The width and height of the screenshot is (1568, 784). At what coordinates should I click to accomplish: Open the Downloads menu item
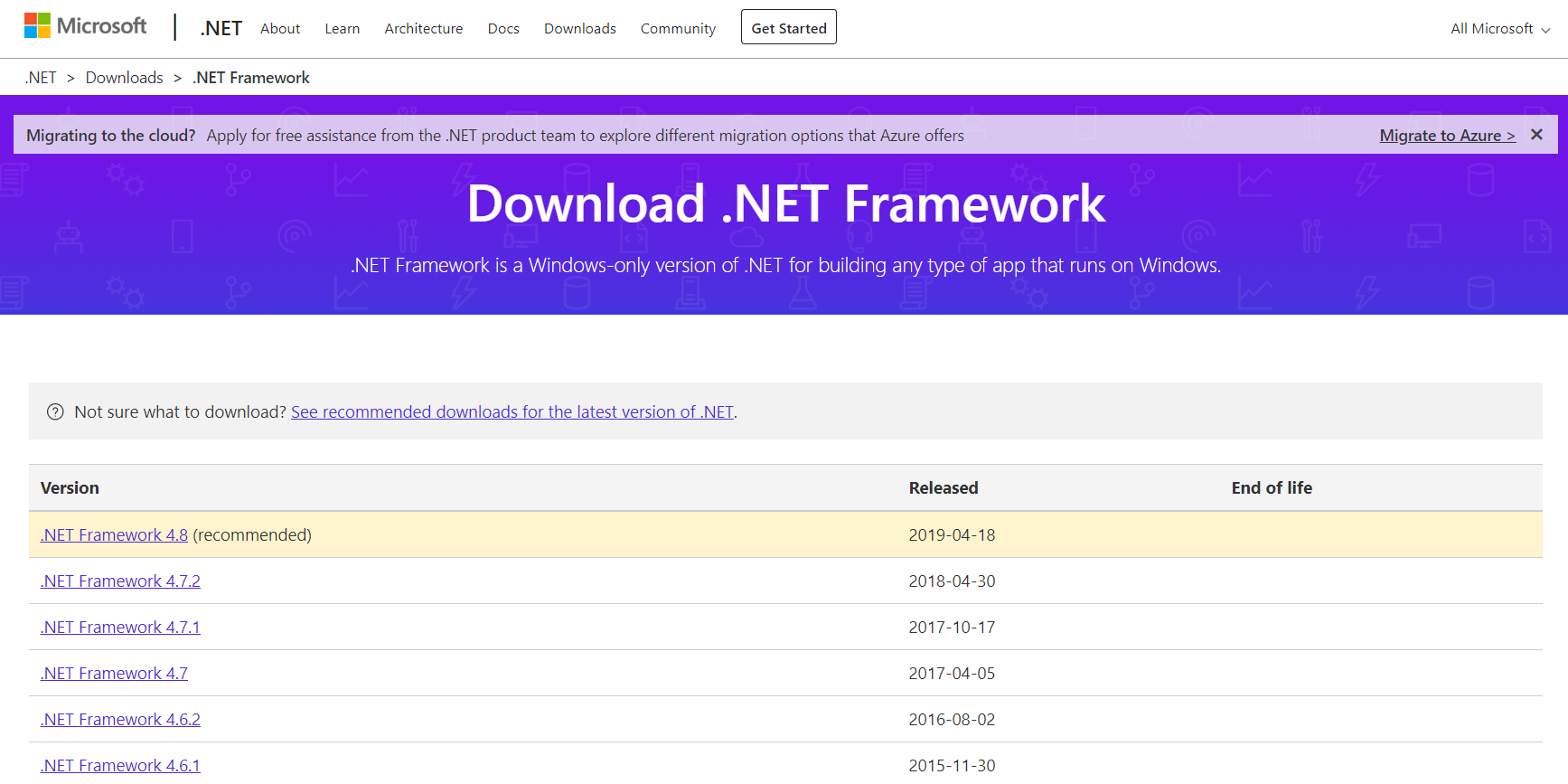[x=580, y=28]
